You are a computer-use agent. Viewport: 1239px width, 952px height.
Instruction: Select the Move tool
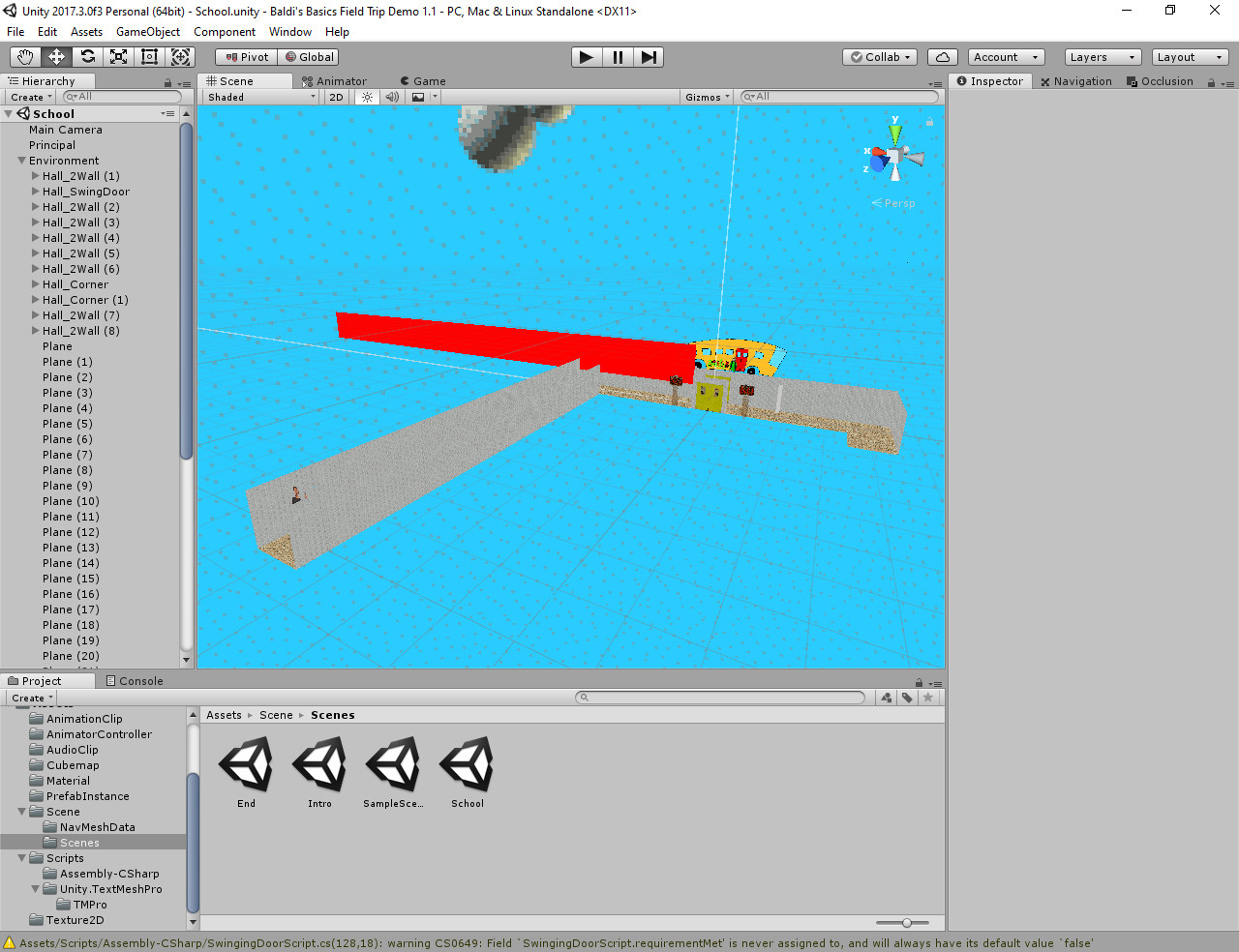(x=55, y=56)
